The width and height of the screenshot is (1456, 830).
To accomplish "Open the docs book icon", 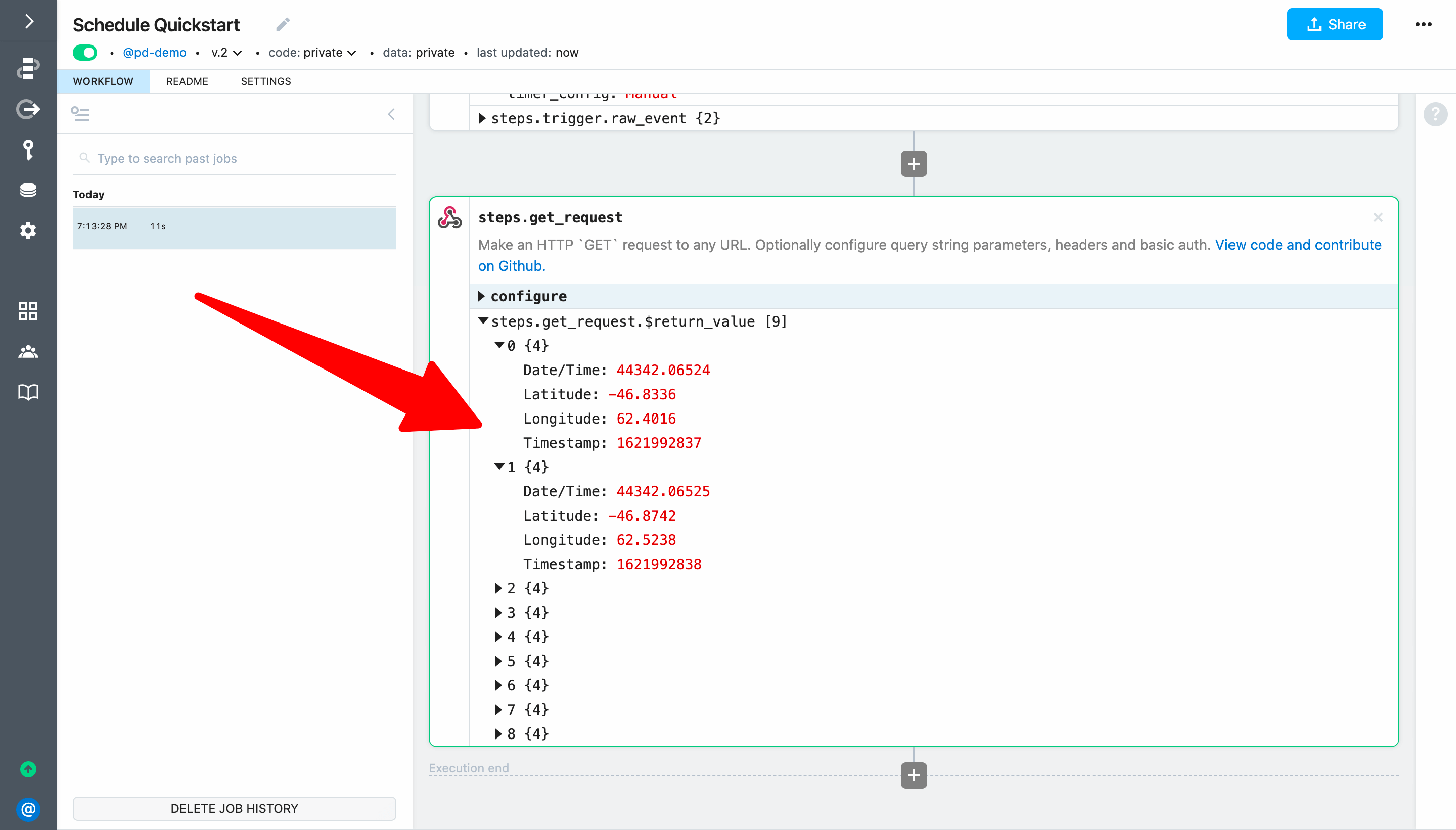I will 28,392.
